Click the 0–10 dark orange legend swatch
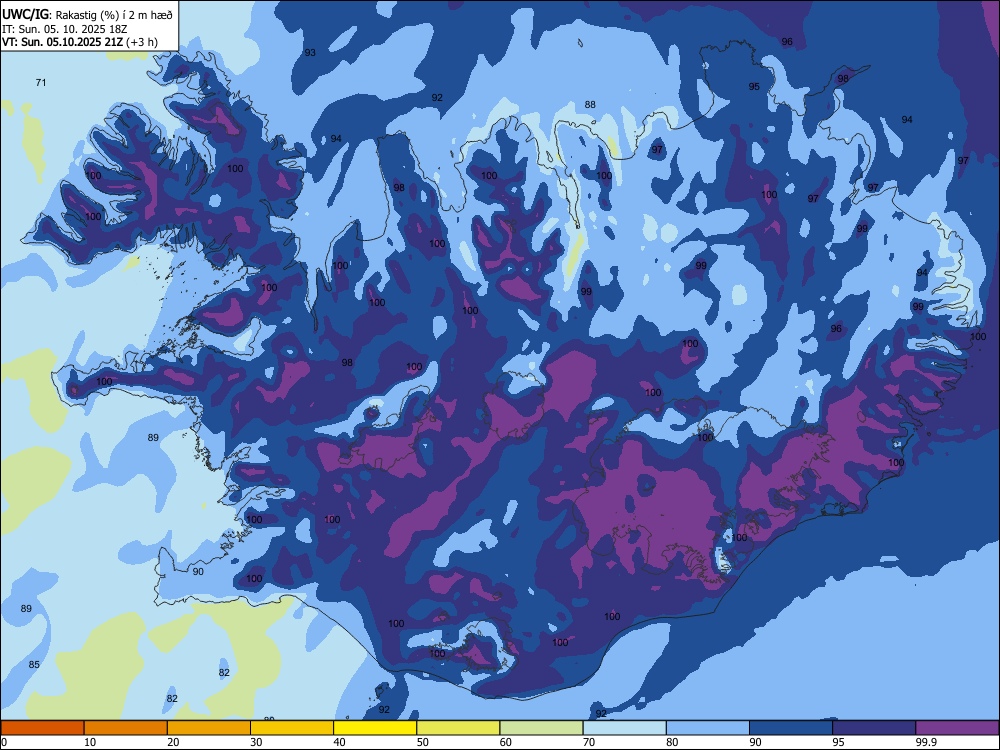The width and height of the screenshot is (1000, 750). (42, 728)
